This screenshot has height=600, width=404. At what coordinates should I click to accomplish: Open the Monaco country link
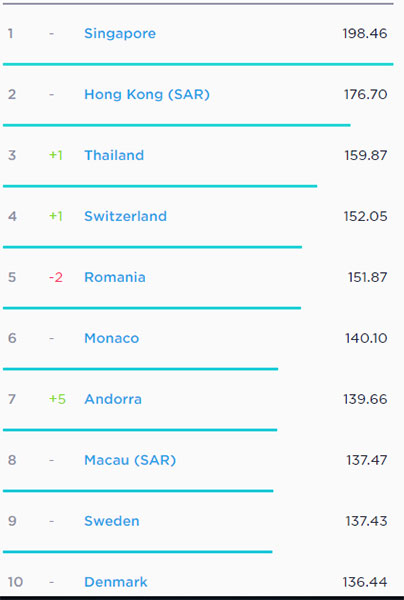pos(111,338)
